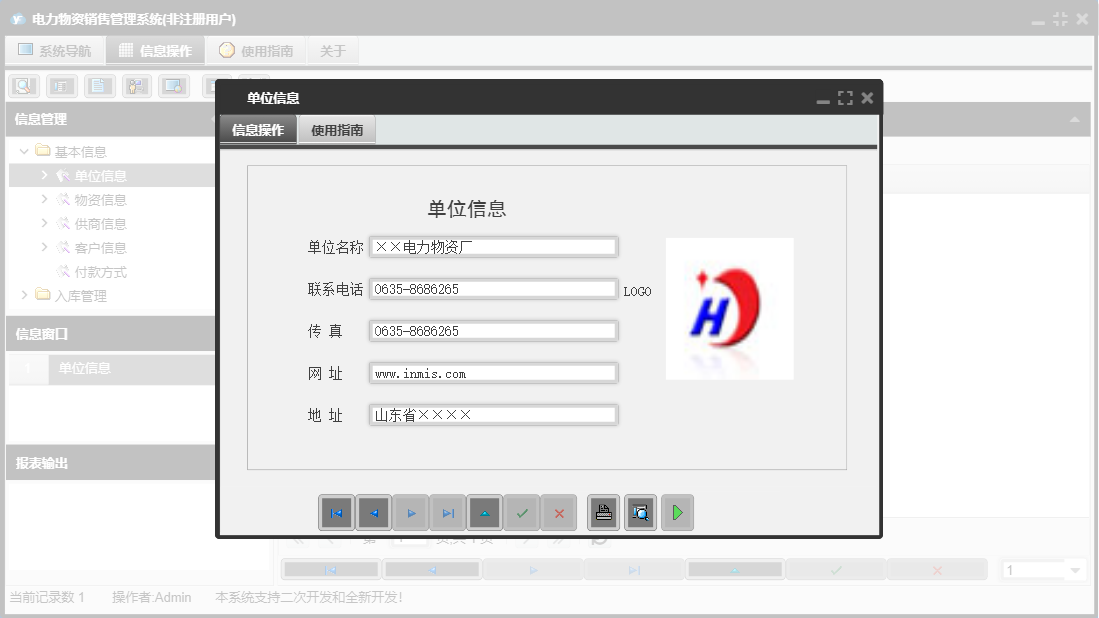Click the green run arrow icon

(677, 512)
